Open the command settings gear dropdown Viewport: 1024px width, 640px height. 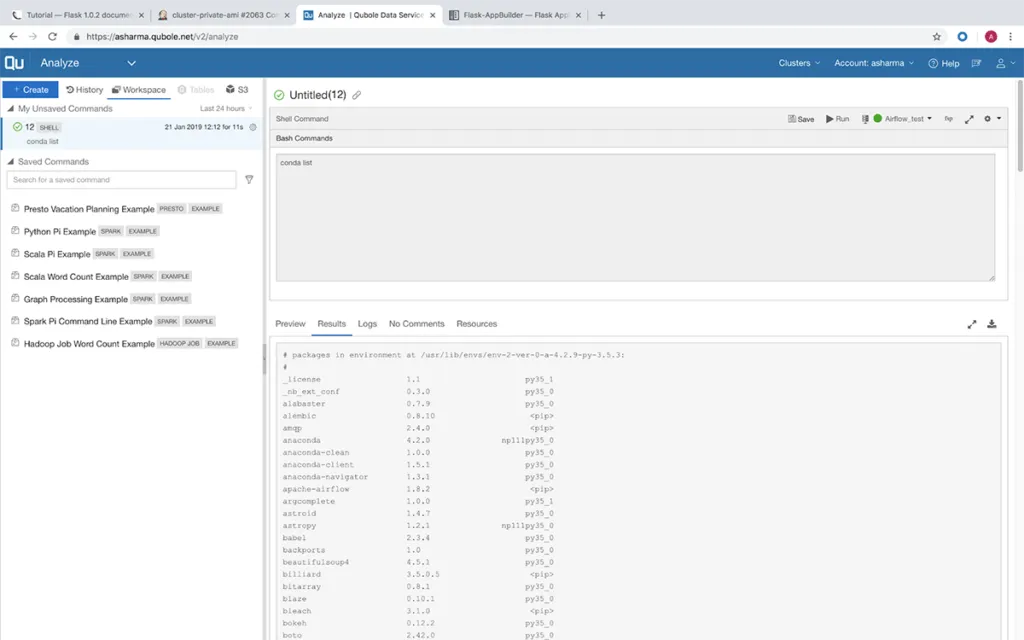pos(992,119)
